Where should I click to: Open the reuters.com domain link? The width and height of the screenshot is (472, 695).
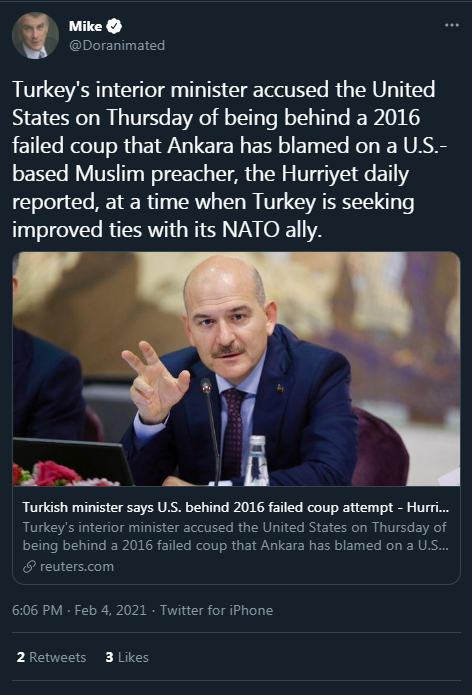coord(77,566)
